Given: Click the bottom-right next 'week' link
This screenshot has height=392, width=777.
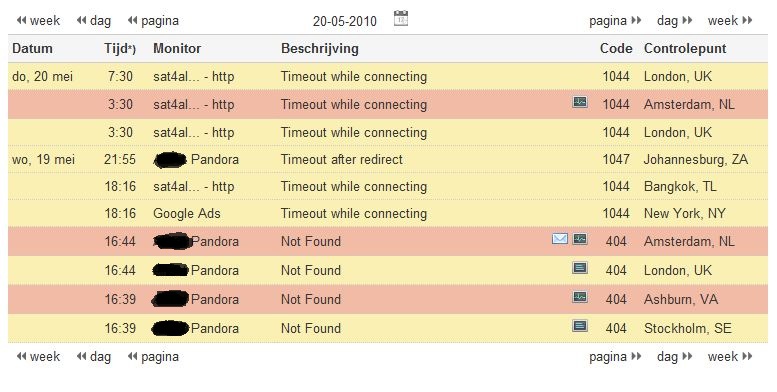Looking at the screenshot, I should click(x=730, y=356).
